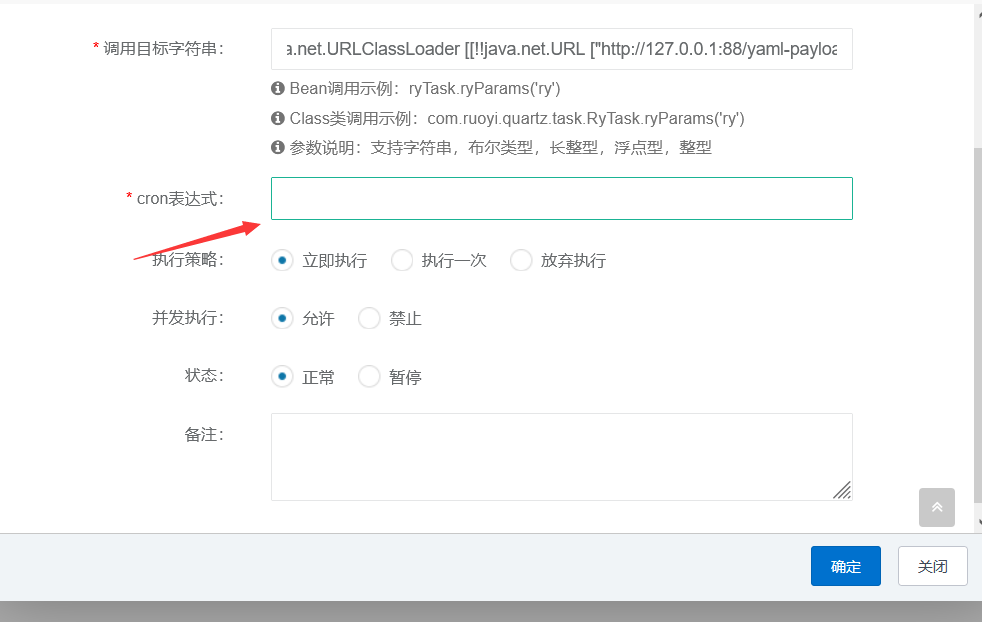Click the 立即执行 label text
982x622 pixels.
point(334,261)
